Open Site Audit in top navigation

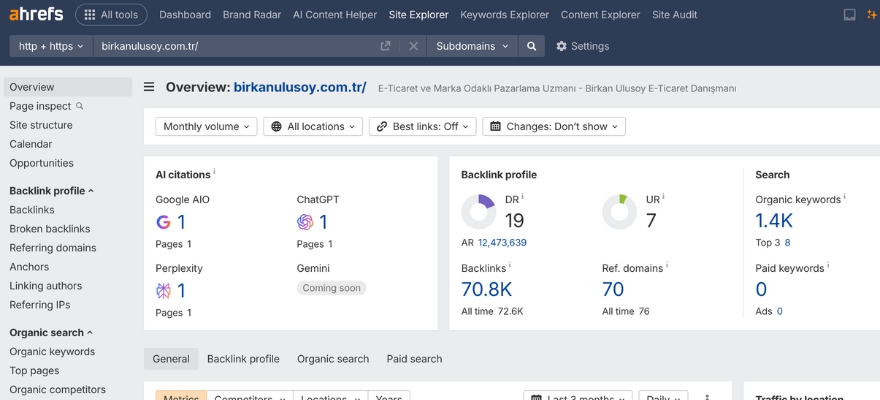pyautogui.click(x=675, y=15)
